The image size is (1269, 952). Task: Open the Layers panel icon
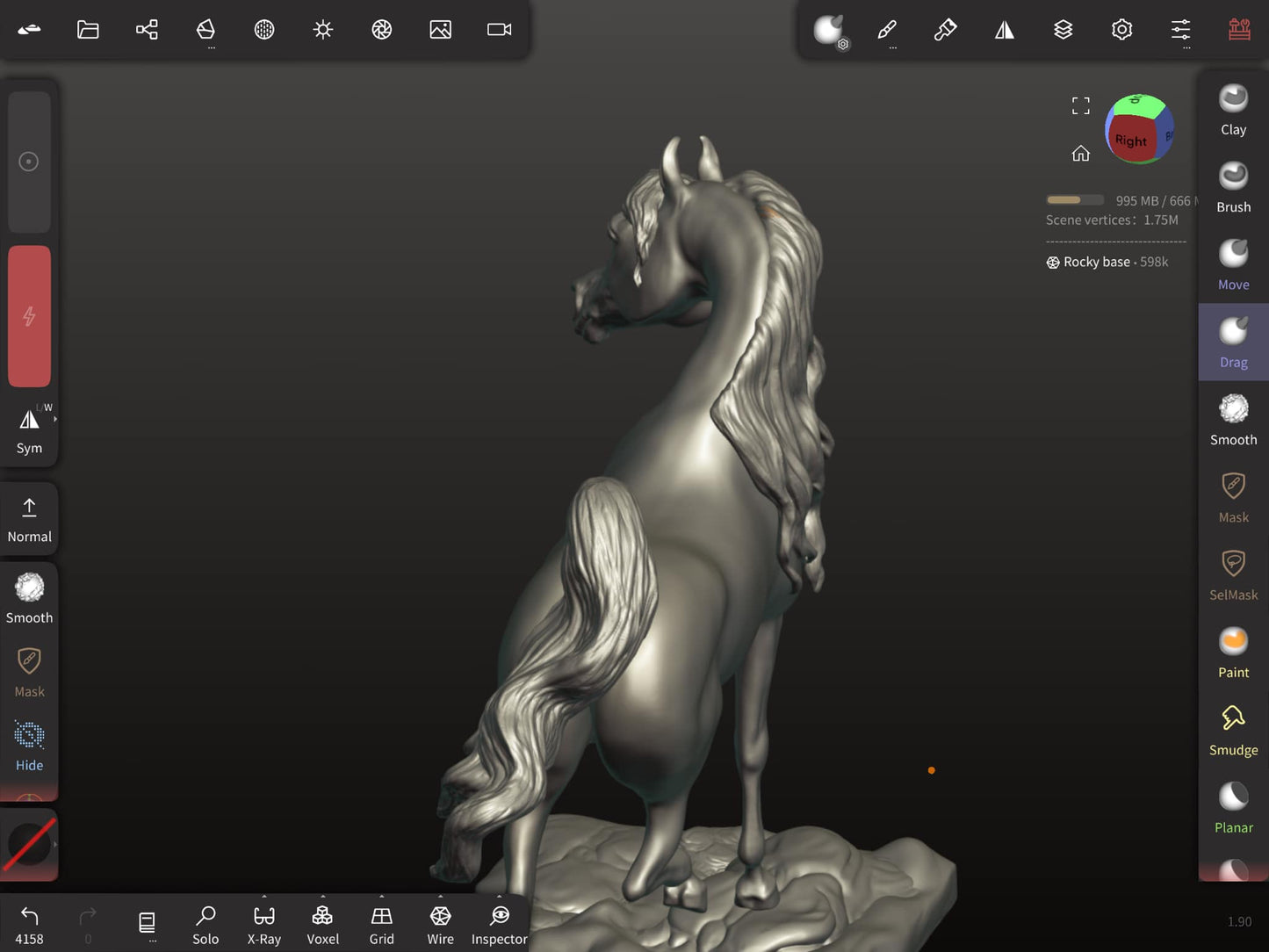click(1063, 30)
